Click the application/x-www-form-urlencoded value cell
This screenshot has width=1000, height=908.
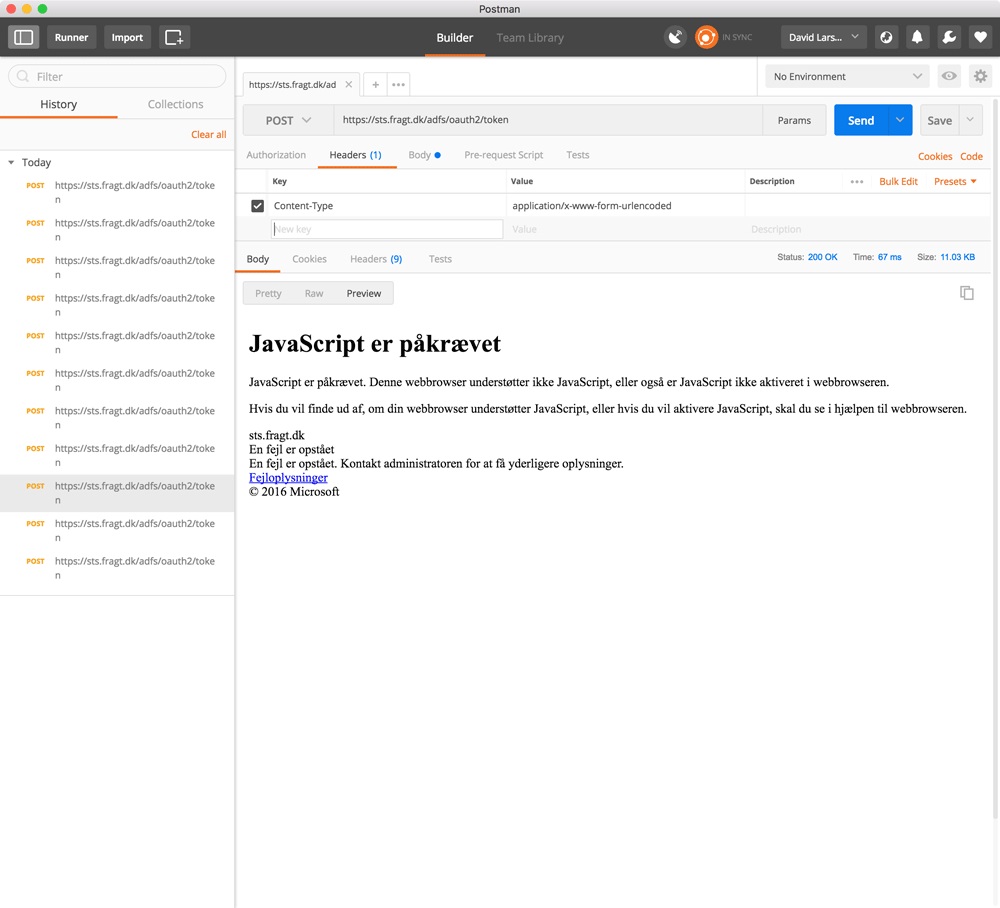pyautogui.click(x=625, y=206)
